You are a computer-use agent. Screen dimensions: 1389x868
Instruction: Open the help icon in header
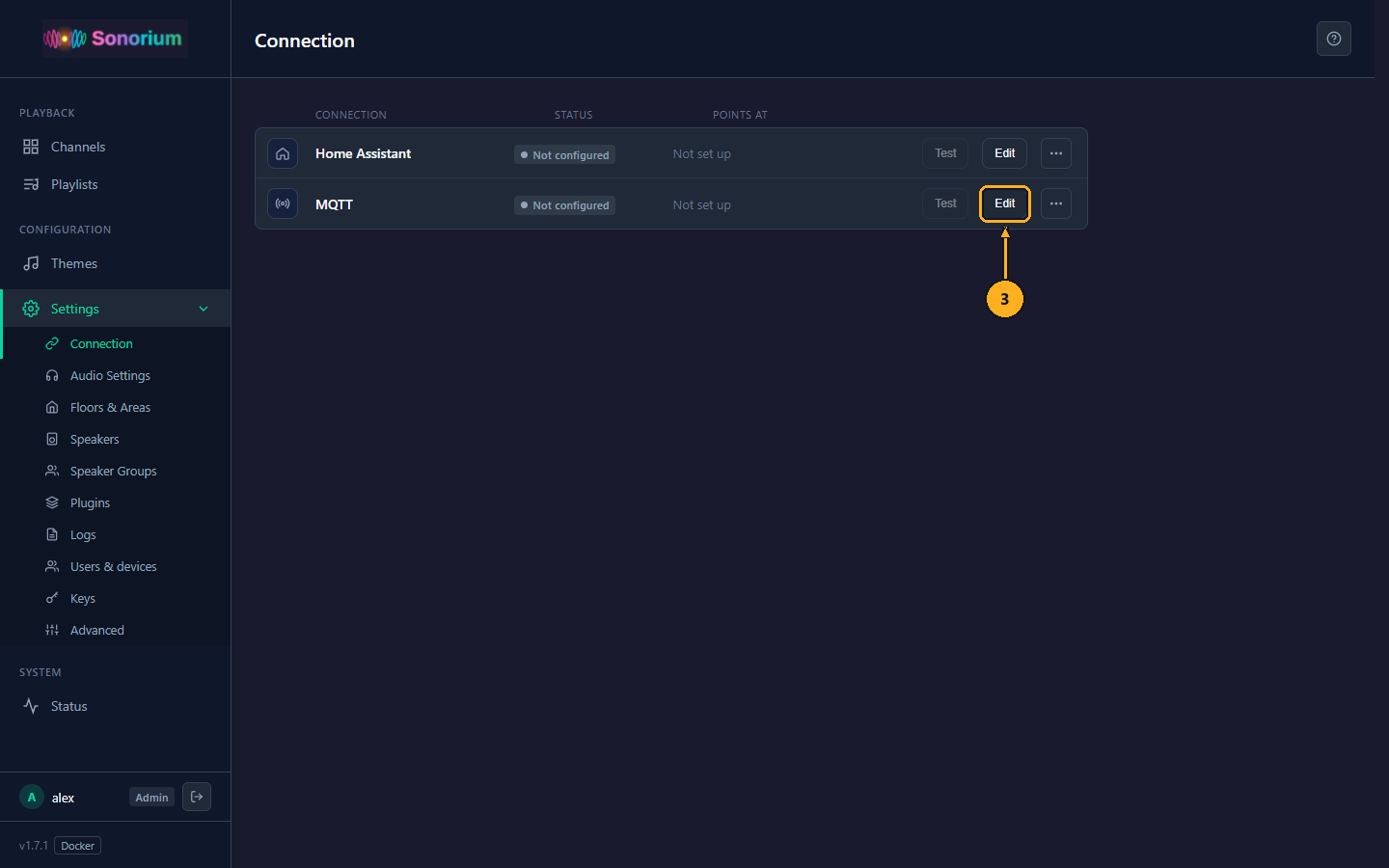(x=1334, y=39)
